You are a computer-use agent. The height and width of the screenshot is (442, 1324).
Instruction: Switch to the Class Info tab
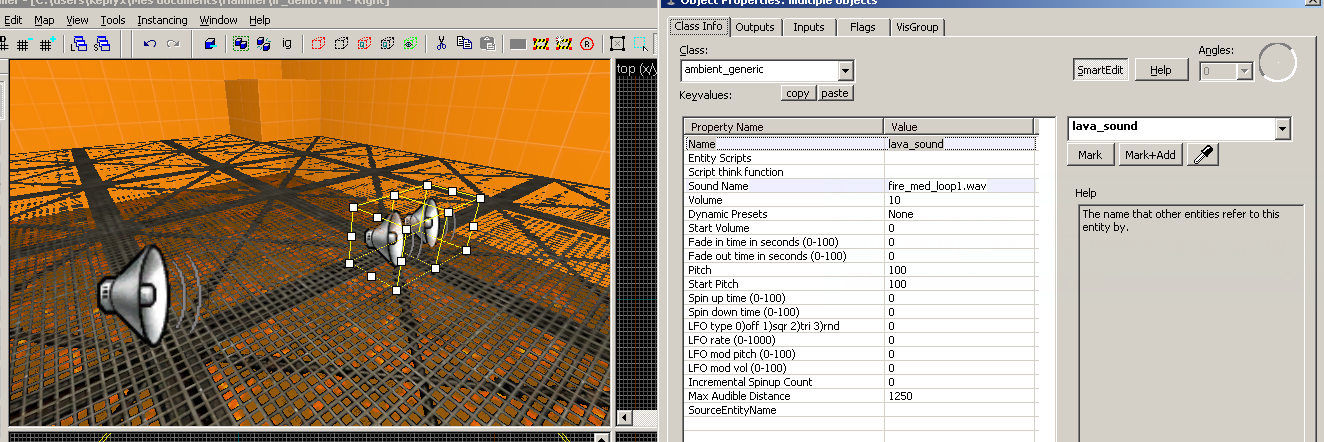[699, 26]
